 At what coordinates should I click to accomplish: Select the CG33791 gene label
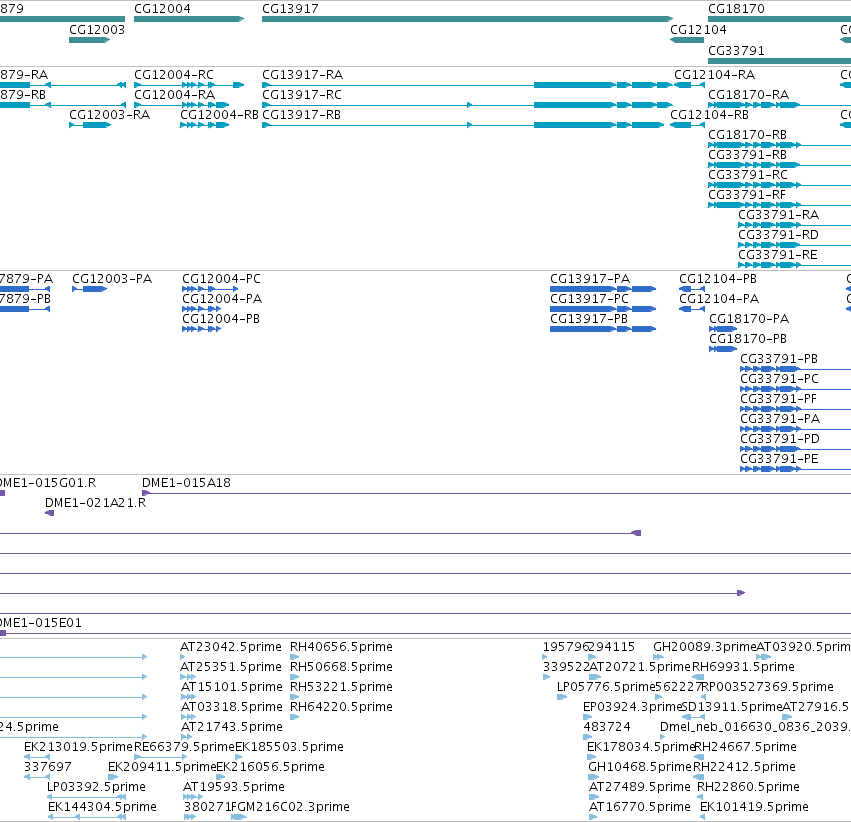(x=736, y=51)
